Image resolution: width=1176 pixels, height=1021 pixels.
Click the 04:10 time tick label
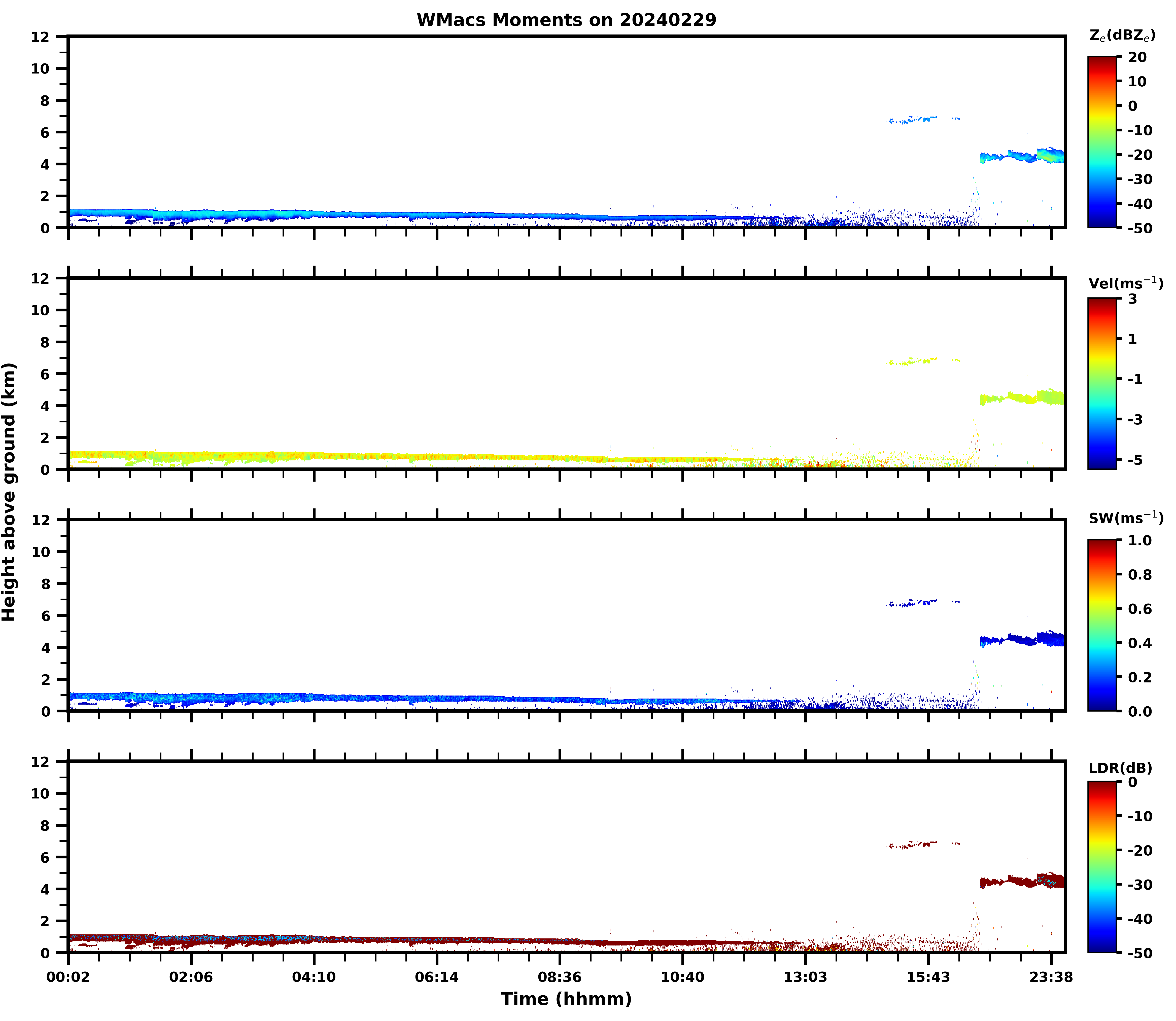314,977
